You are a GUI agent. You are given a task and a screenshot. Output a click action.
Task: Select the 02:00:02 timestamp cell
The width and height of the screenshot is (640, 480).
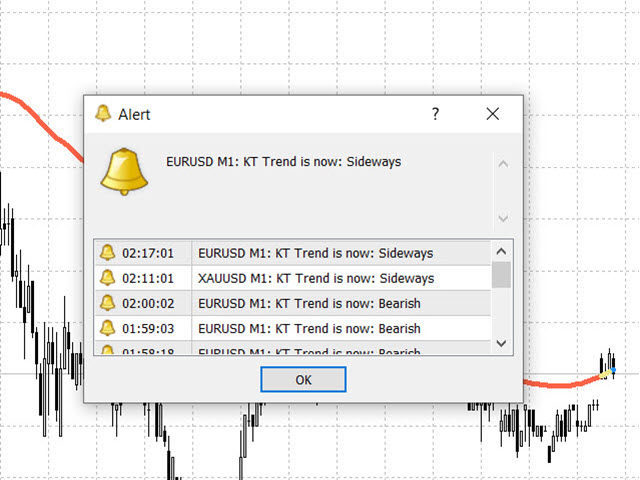(148, 304)
